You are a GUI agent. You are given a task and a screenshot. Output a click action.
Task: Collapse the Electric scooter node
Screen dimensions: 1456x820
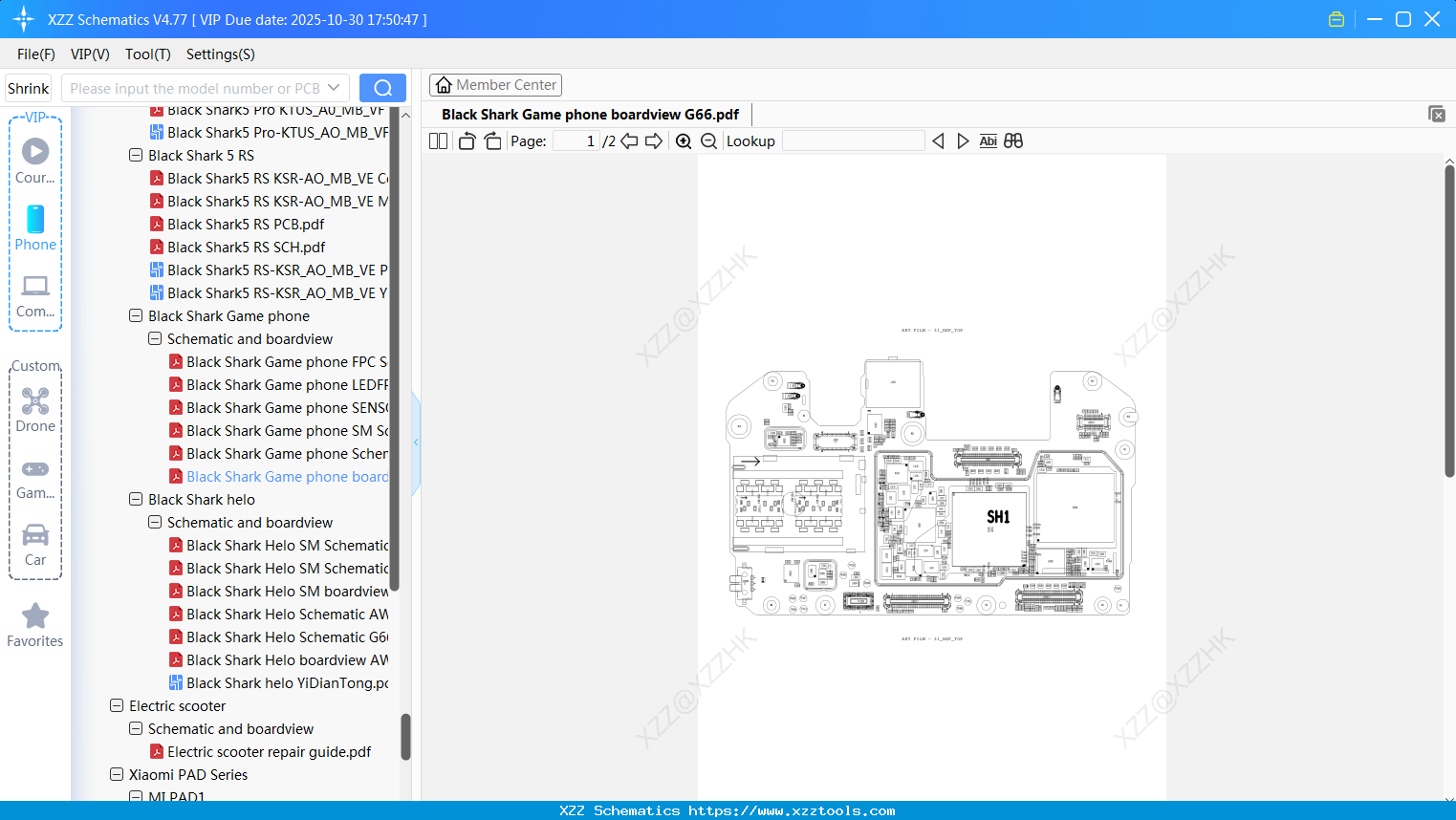pyautogui.click(x=117, y=706)
